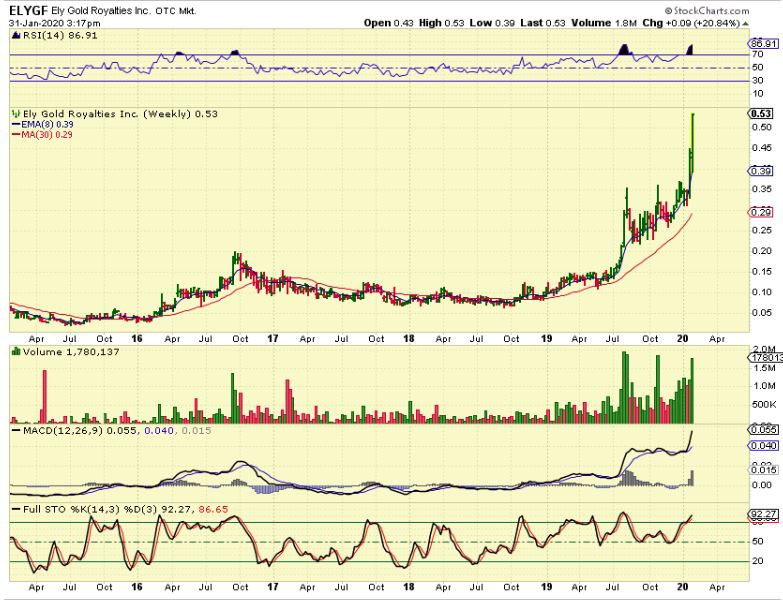Click the 30 level on RSI axis
783x600 pixels.
pyautogui.click(x=758, y=80)
